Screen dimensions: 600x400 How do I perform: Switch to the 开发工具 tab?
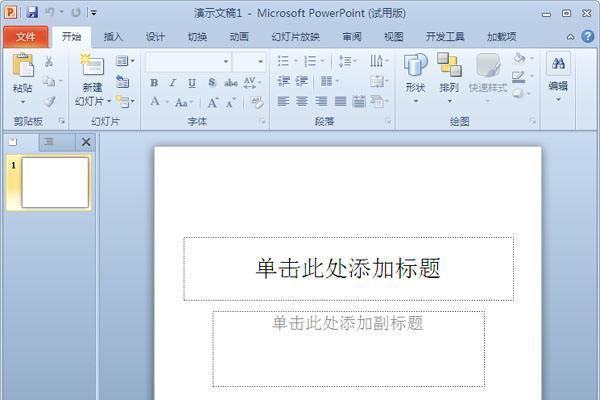coord(445,37)
